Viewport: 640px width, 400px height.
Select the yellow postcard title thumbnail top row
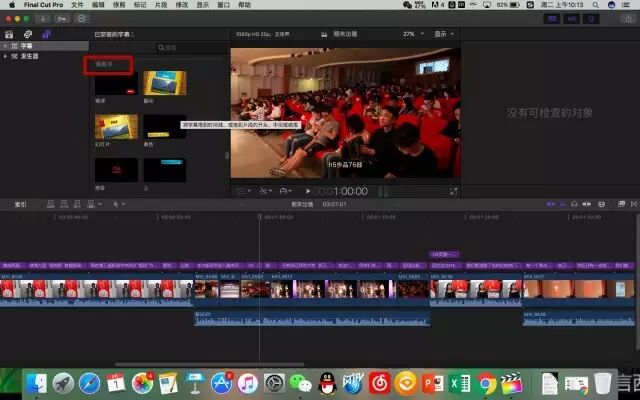pos(165,83)
